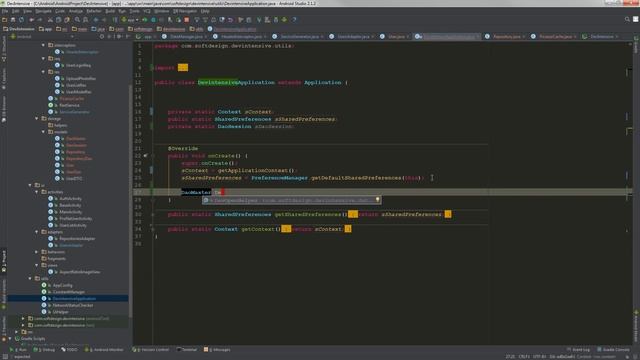The height and width of the screenshot is (360, 640).
Task: Choose the DaoOpenHelper autocomplete suggestion
Action: (x=292, y=200)
